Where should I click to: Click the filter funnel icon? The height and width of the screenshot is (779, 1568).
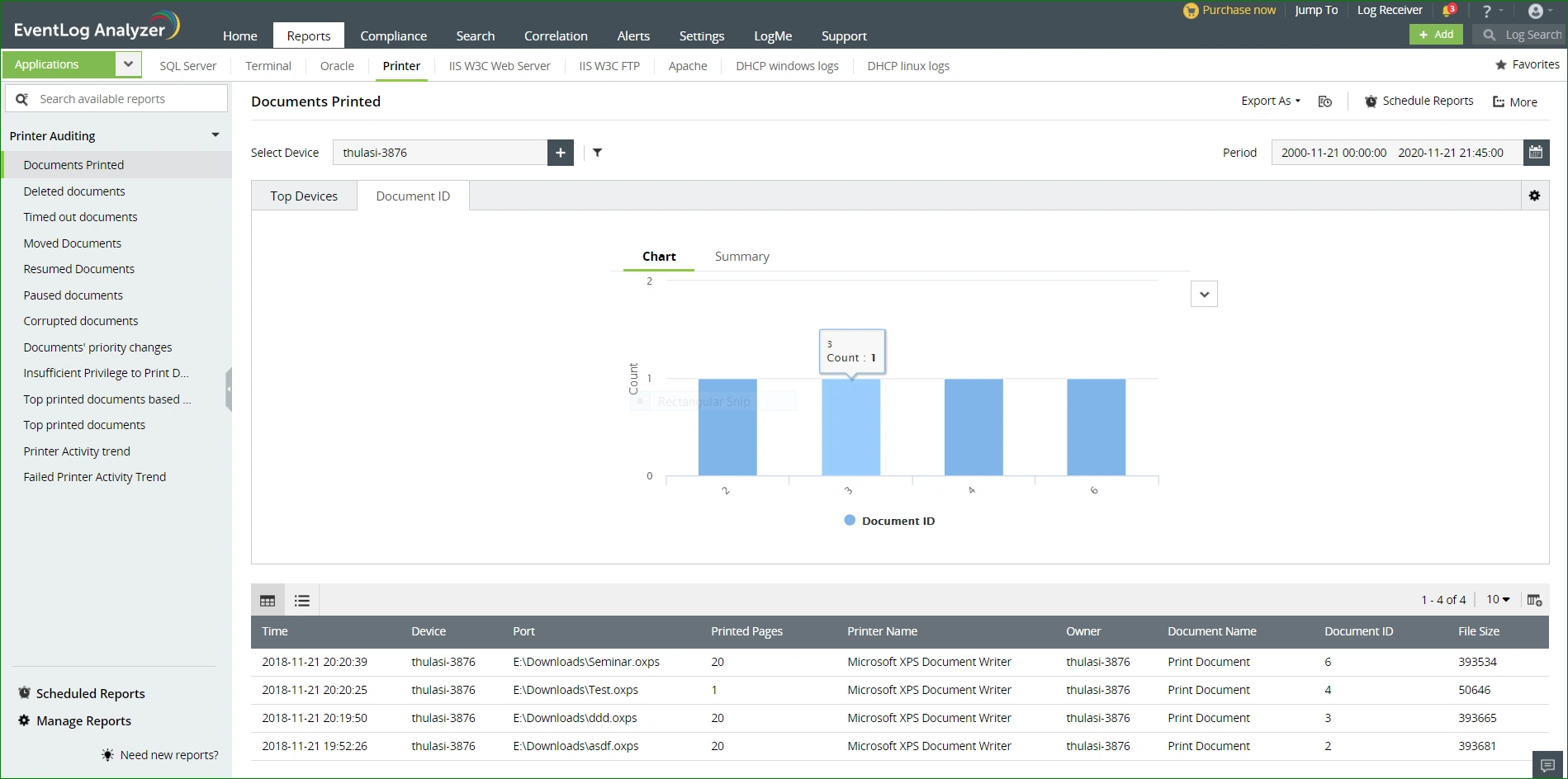[598, 153]
